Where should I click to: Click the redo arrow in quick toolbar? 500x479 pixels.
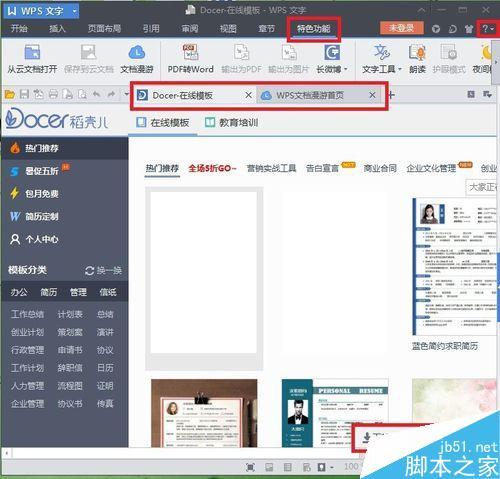click(x=111, y=95)
